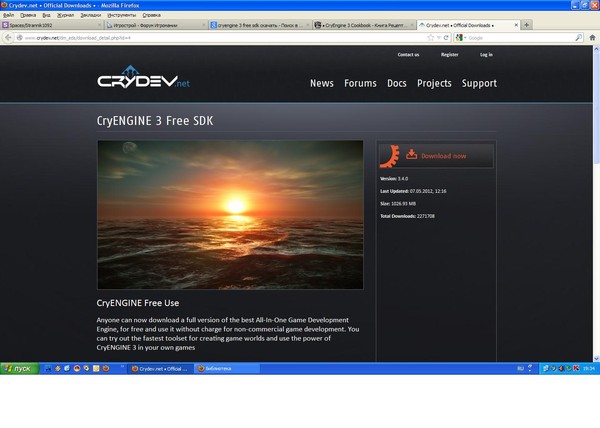Viewport: 600px width, 428px height.
Task: Click the Version 3.4.0 text
Action: tap(394, 179)
